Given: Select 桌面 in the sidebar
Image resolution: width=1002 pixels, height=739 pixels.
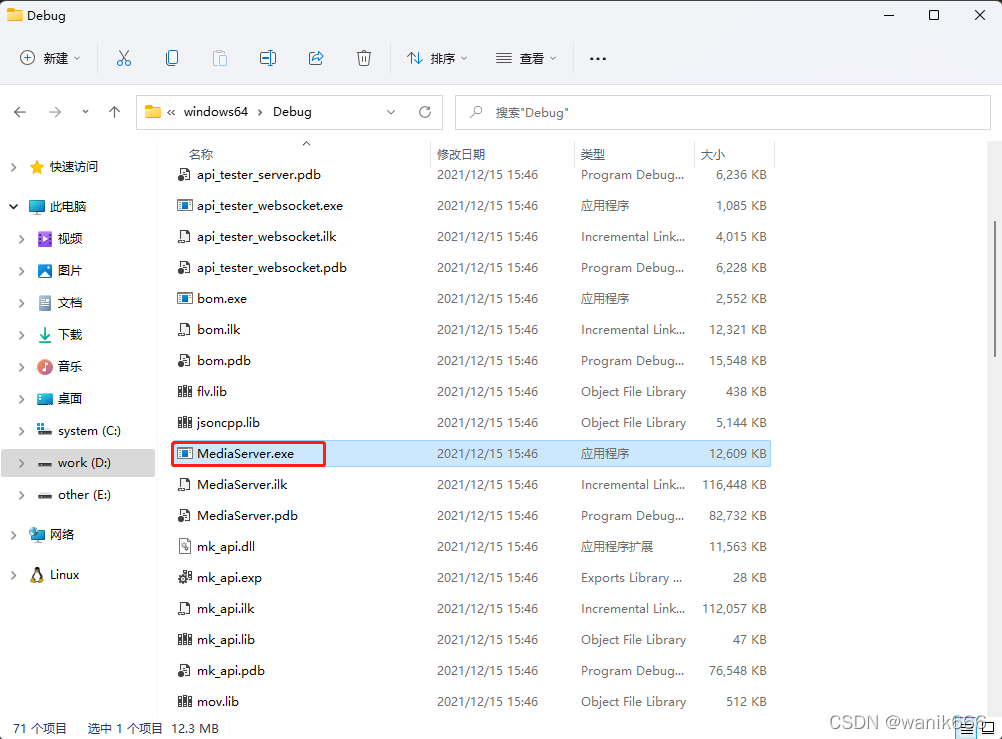Looking at the screenshot, I should (70, 399).
